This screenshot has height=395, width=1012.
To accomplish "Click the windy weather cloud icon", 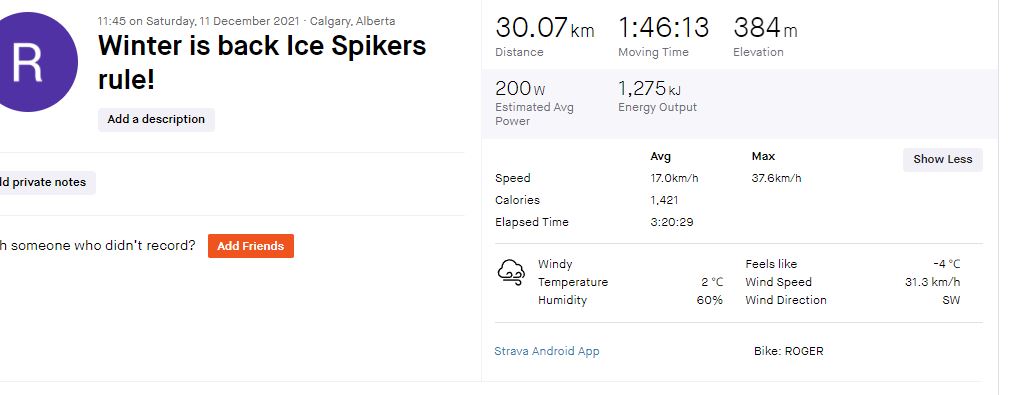I will point(511,272).
